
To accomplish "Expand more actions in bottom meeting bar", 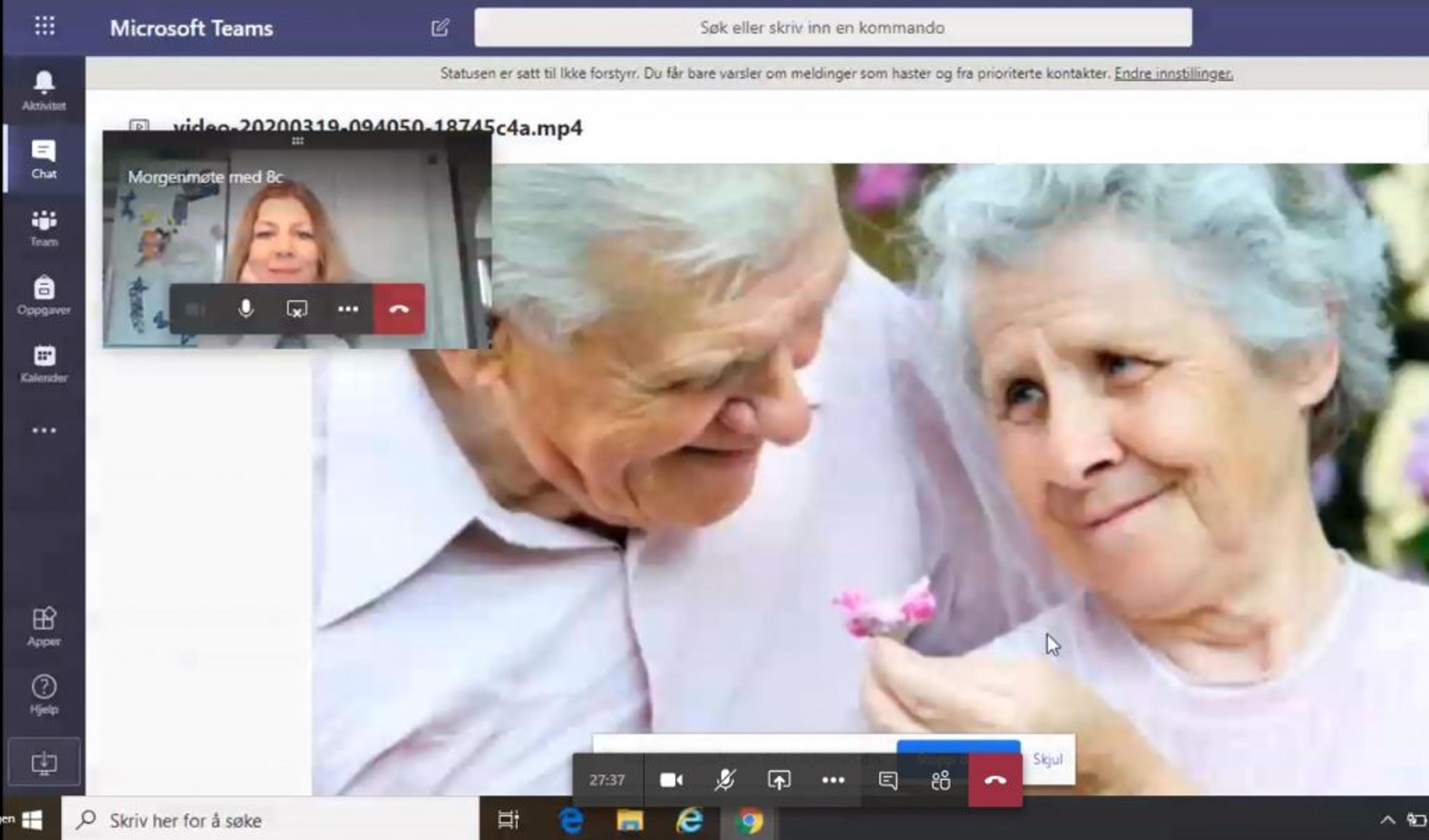I will (832, 780).
